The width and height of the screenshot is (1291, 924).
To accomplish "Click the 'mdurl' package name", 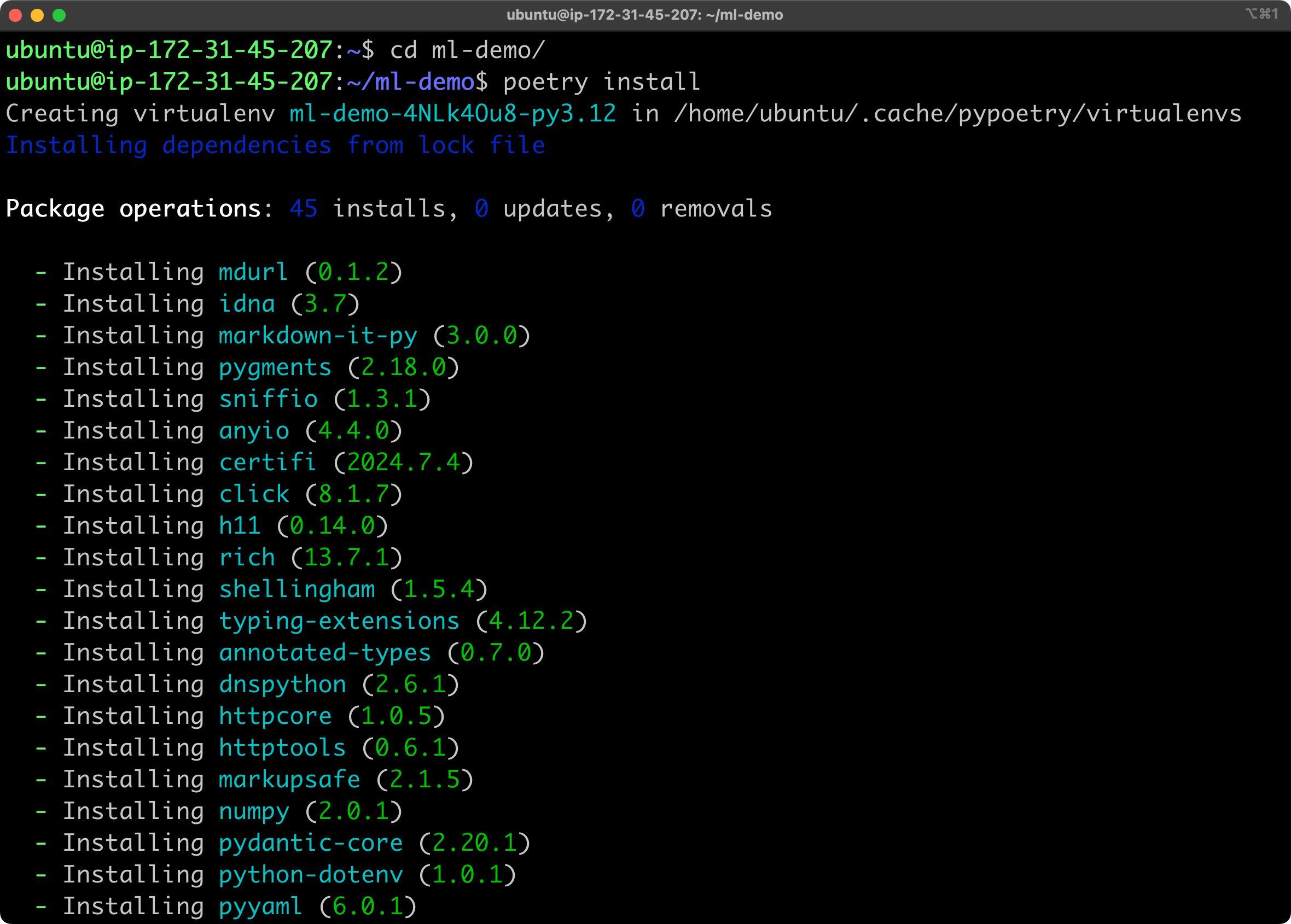I will coord(253,272).
